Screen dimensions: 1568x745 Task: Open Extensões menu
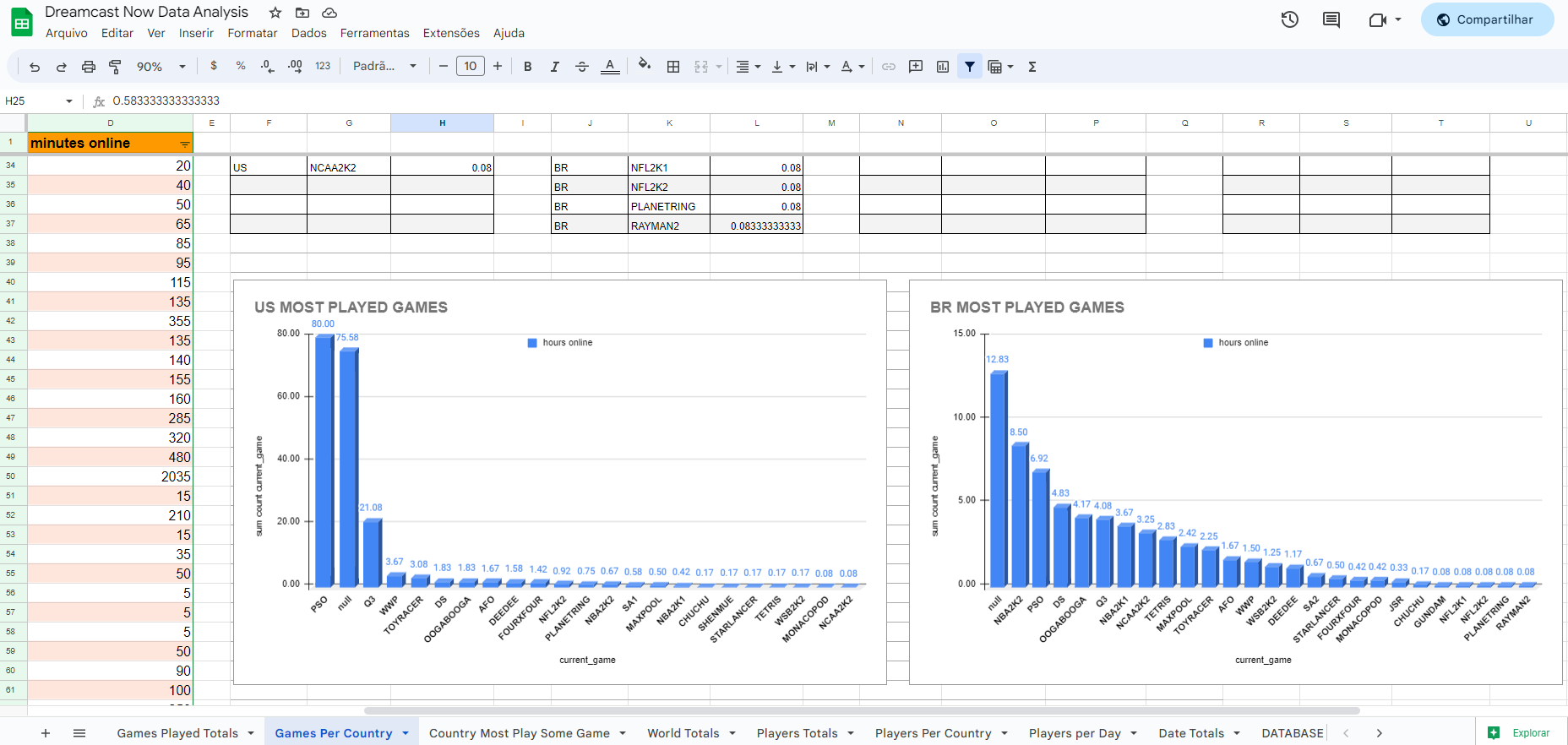[x=451, y=33]
